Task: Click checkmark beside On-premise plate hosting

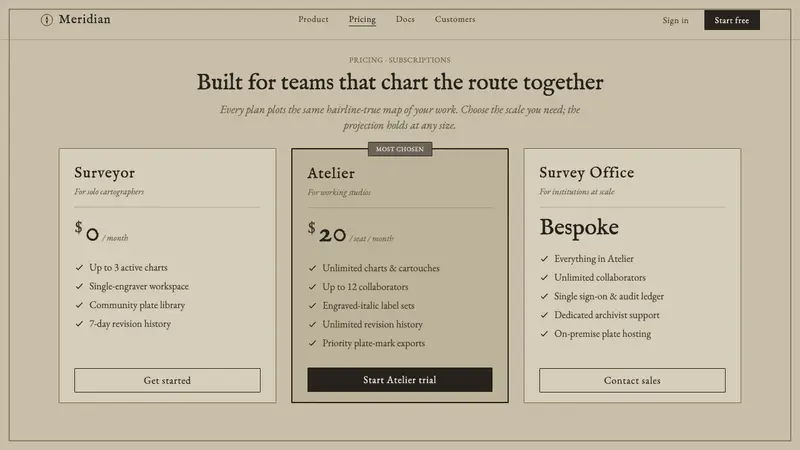Action: coord(544,334)
